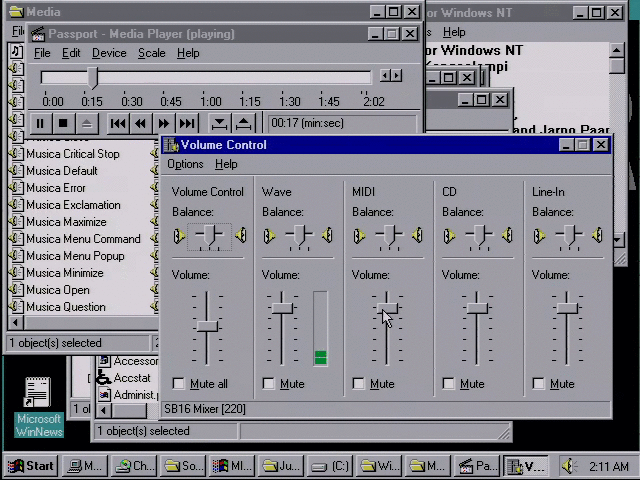Open Media Player Device menu
The height and width of the screenshot is (480, 640).
(x=109, y=53)
